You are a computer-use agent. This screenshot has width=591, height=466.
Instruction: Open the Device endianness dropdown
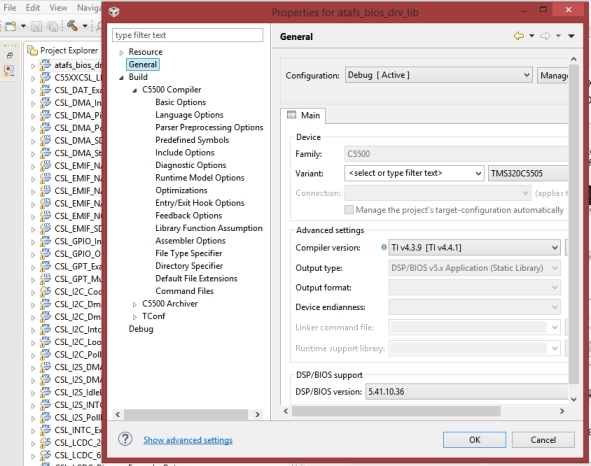click(x=474, y=307)
